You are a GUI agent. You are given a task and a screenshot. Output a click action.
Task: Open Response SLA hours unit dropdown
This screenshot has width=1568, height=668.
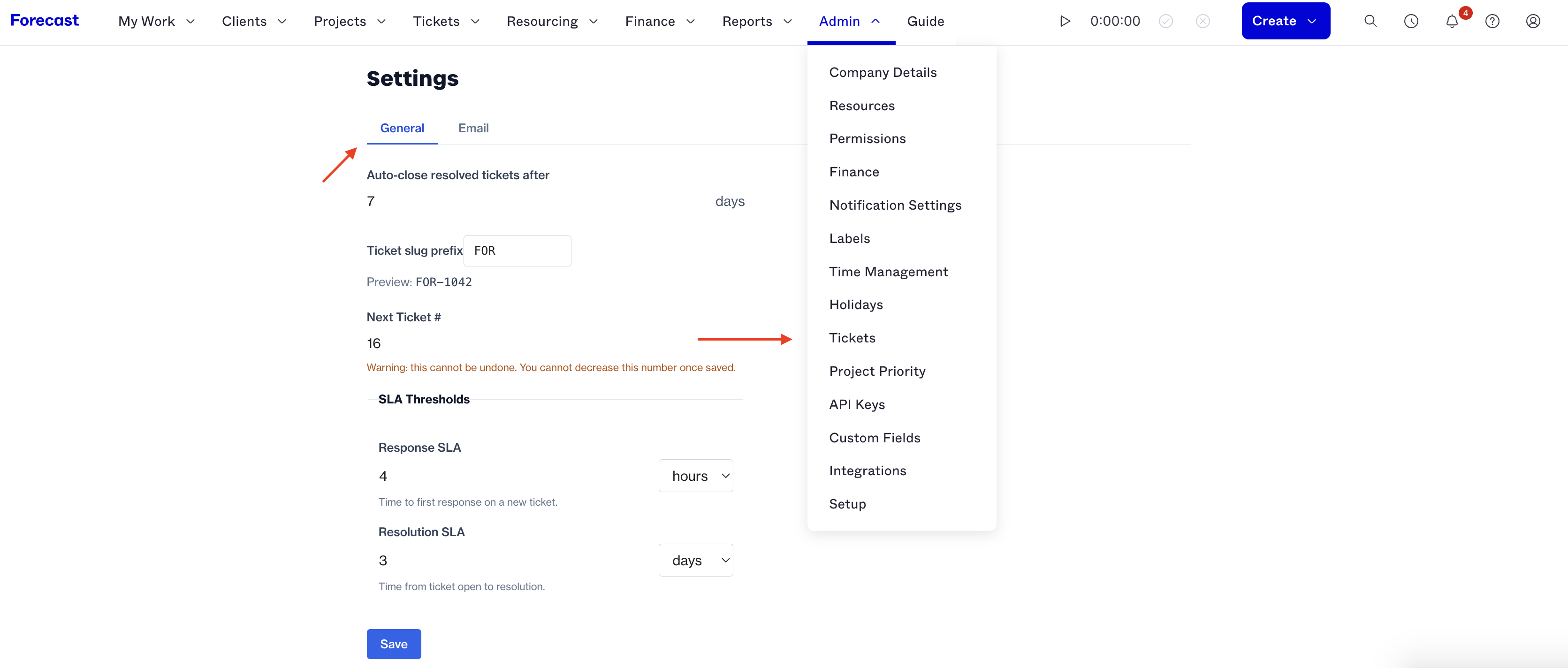coord(695,476)
